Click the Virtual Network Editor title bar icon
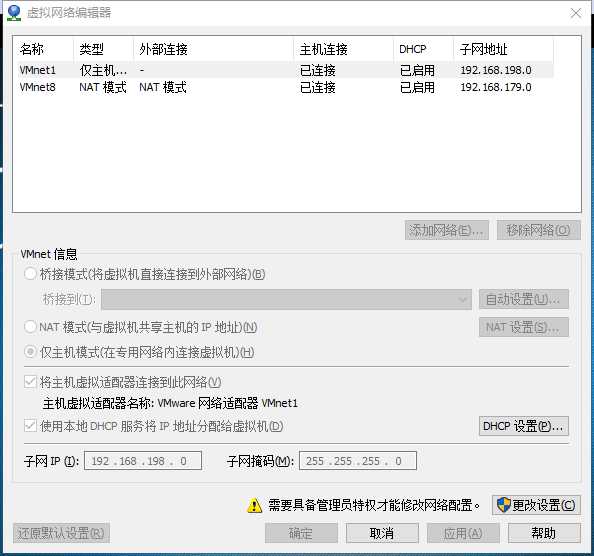 pos(14,13)
